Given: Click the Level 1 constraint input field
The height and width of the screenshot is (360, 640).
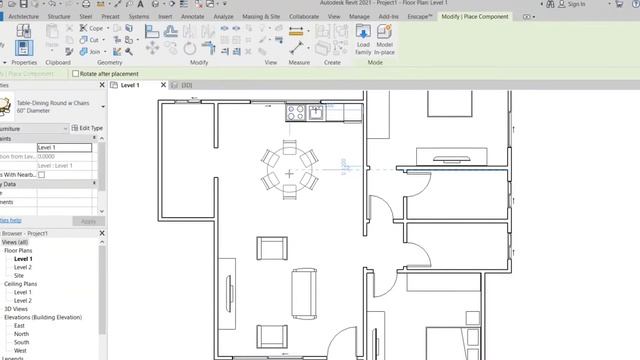Looking at the screenshot, I should coord(64,147).
